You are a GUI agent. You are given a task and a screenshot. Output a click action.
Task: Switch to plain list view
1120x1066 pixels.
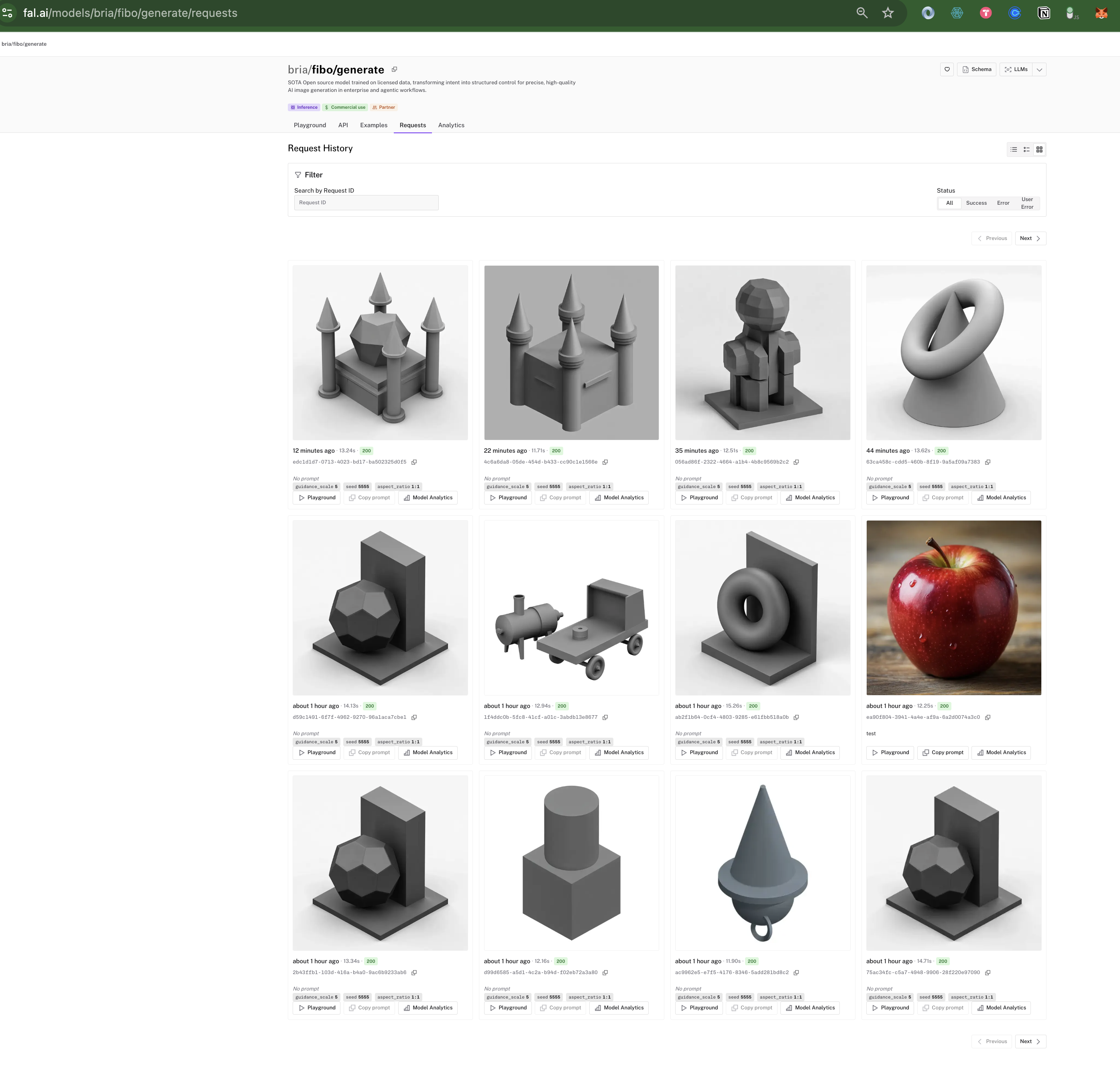tap(1014, 149)
